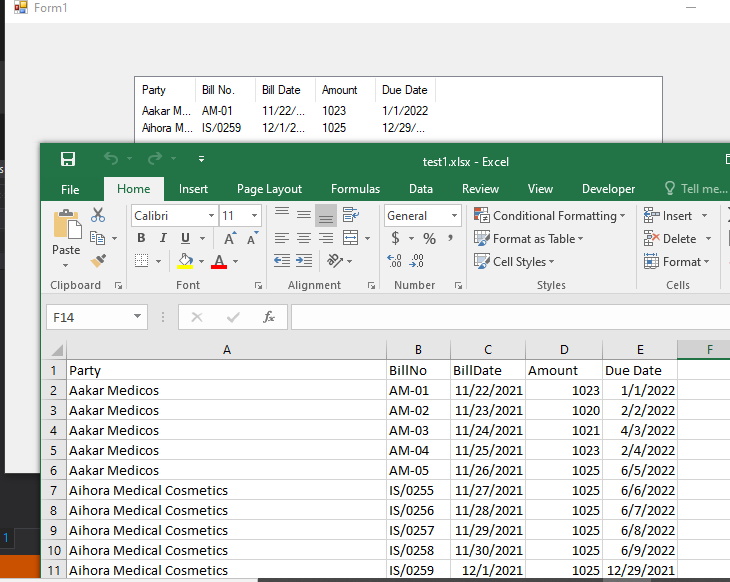Switch to the Data tab
The height and width of the screenshot is (582, 730).
click(x=421, y=189)
